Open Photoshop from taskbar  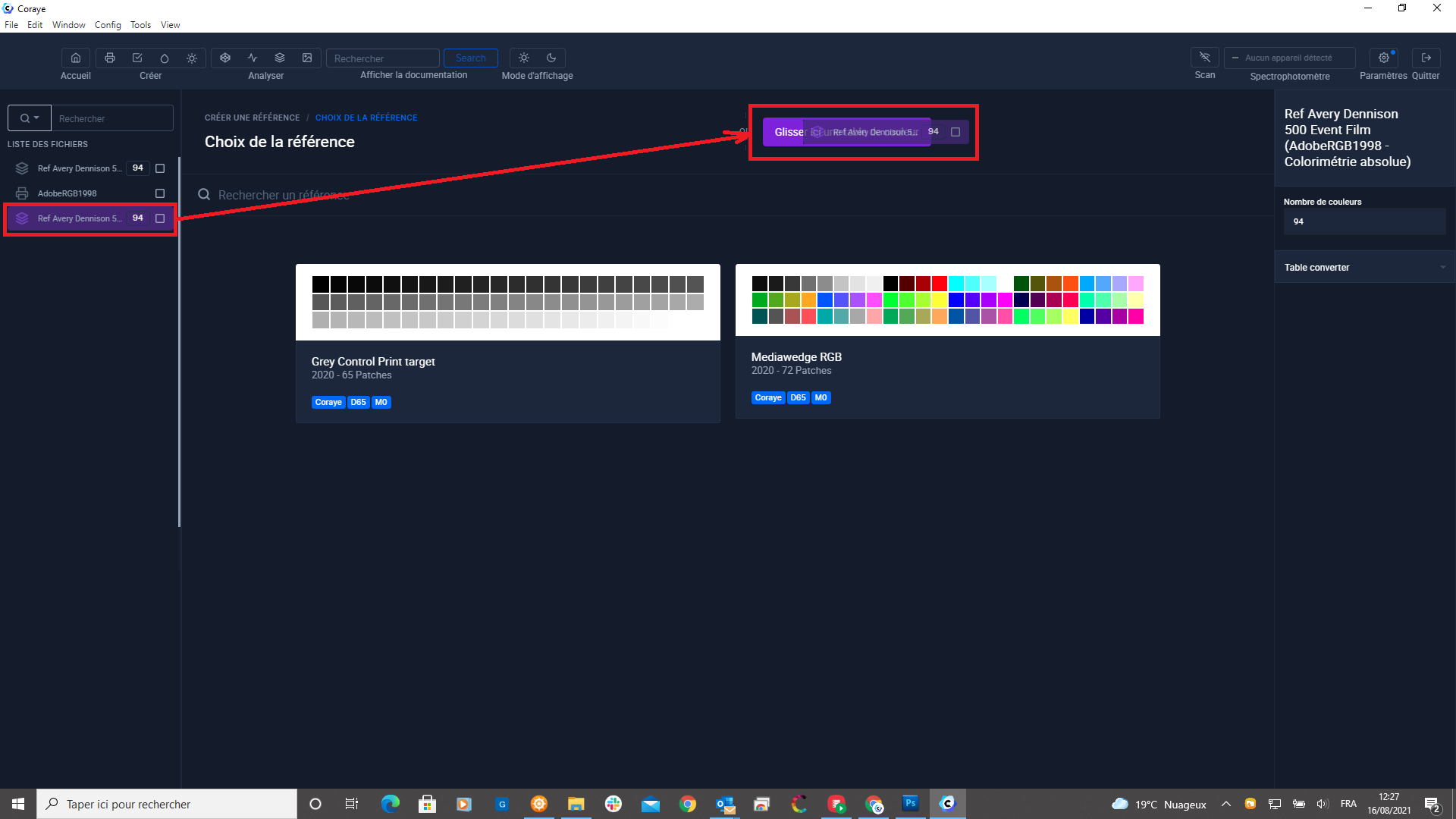point(911,804)
